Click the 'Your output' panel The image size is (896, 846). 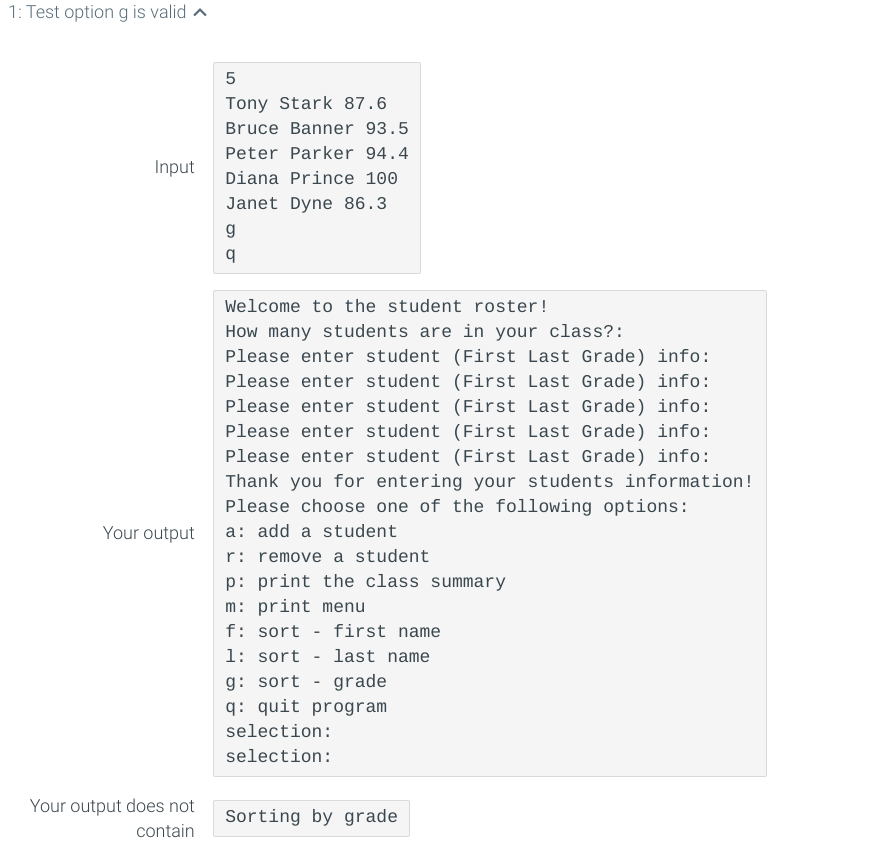(x=489, y=532)
